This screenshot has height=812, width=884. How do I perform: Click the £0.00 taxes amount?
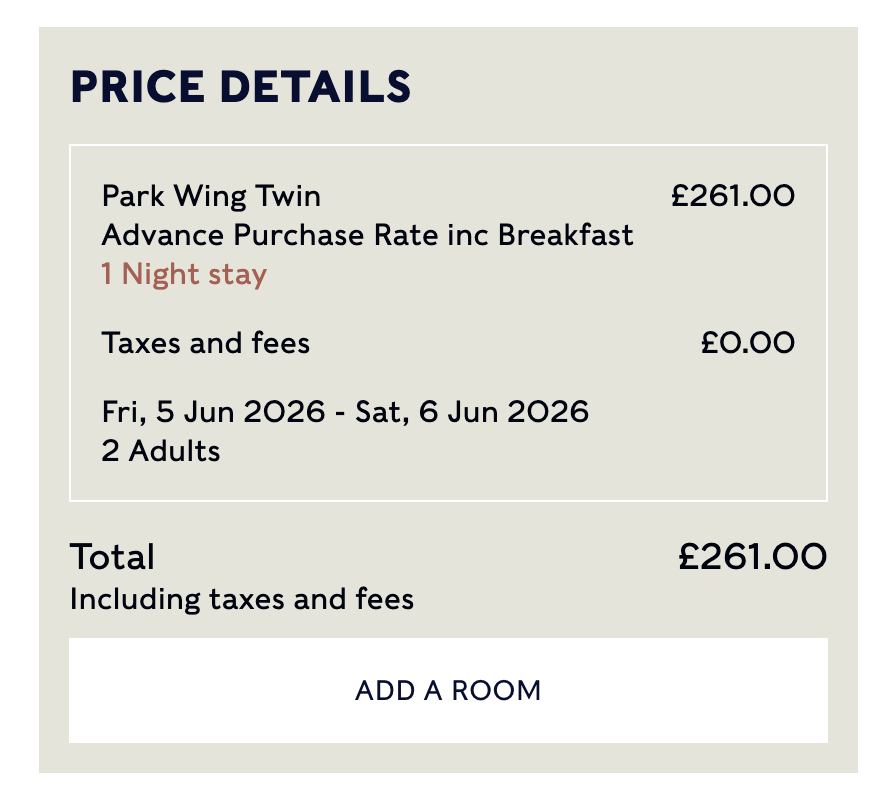click(x=747, y=343)
